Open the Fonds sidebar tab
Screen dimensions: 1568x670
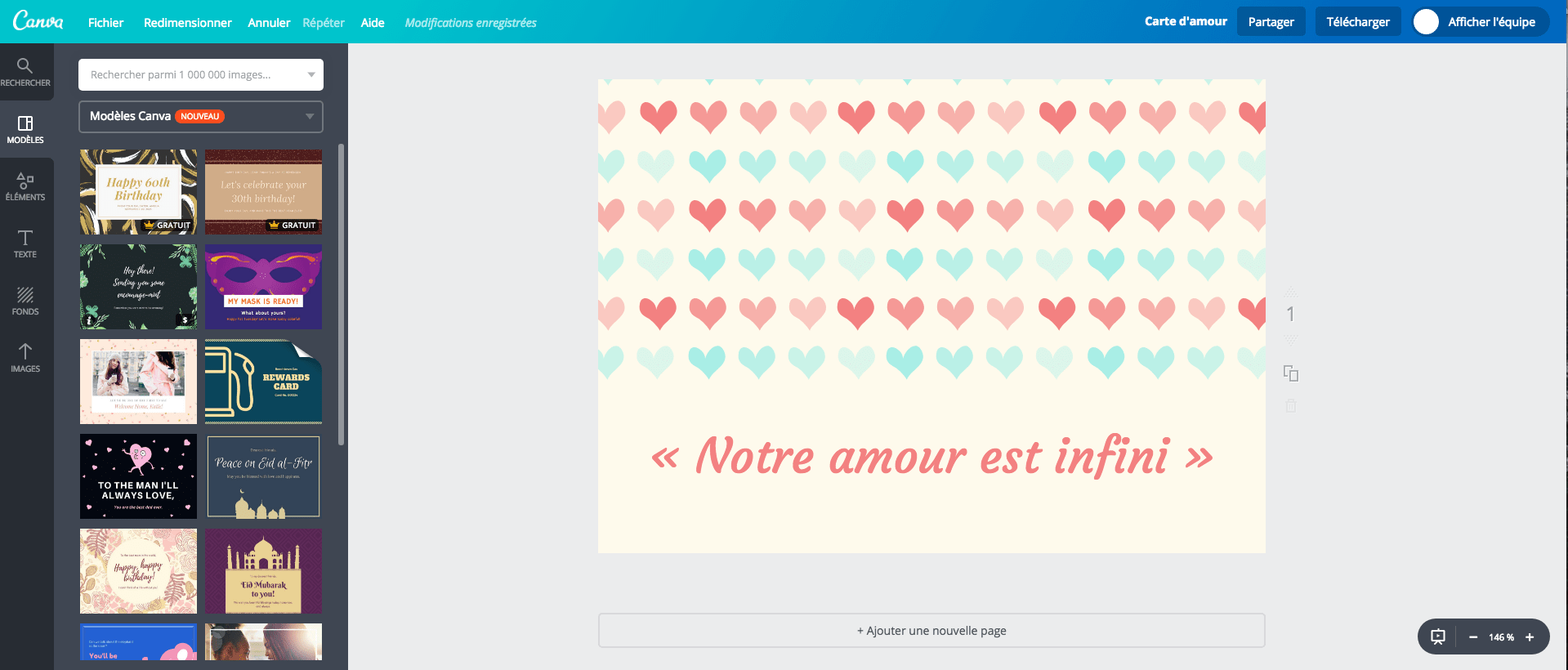[x=25, y=301]
